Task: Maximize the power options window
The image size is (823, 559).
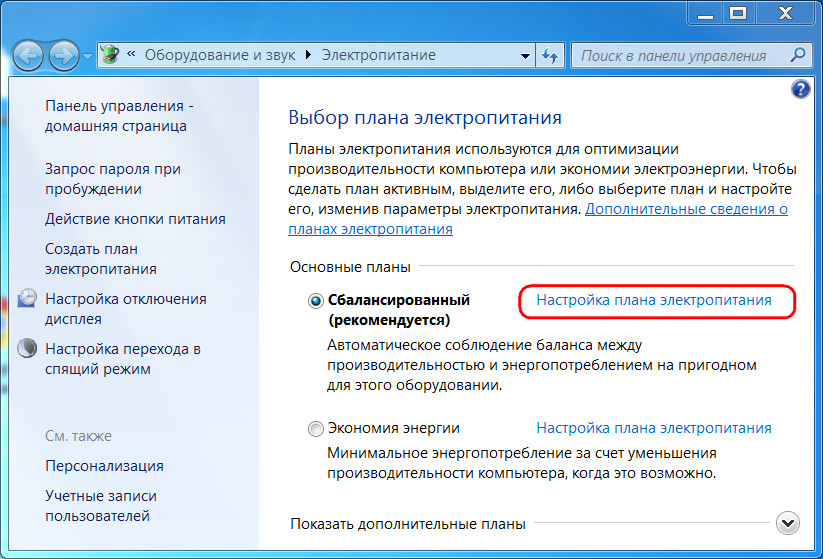Action: (738, 14)
